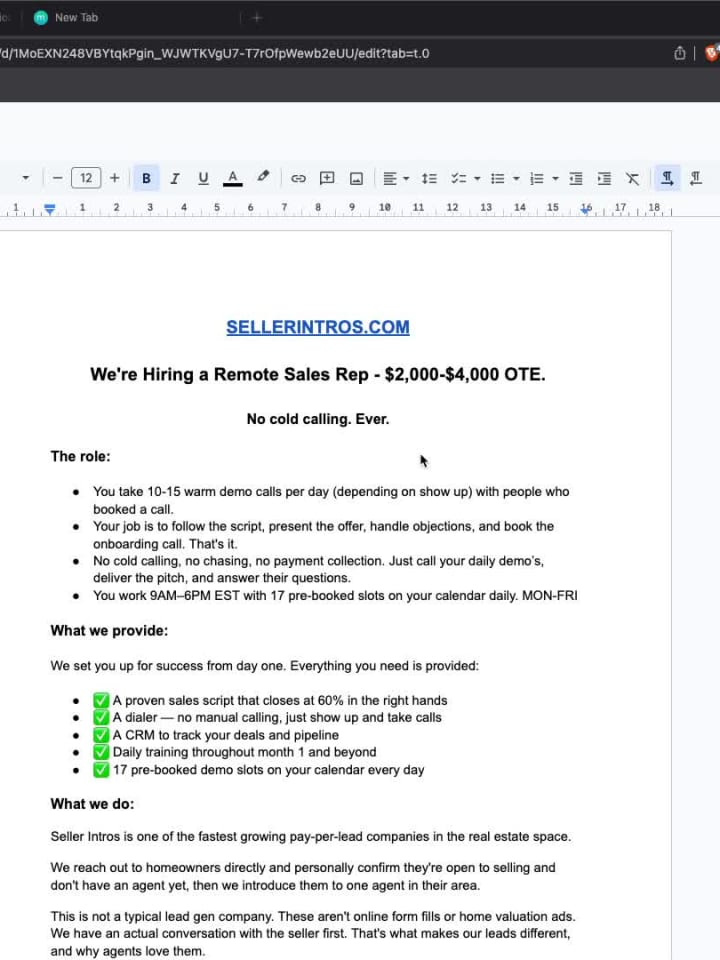Click the right indent marker on ruler
Screen dimensions: 720x960
click(x=587, y=209)
